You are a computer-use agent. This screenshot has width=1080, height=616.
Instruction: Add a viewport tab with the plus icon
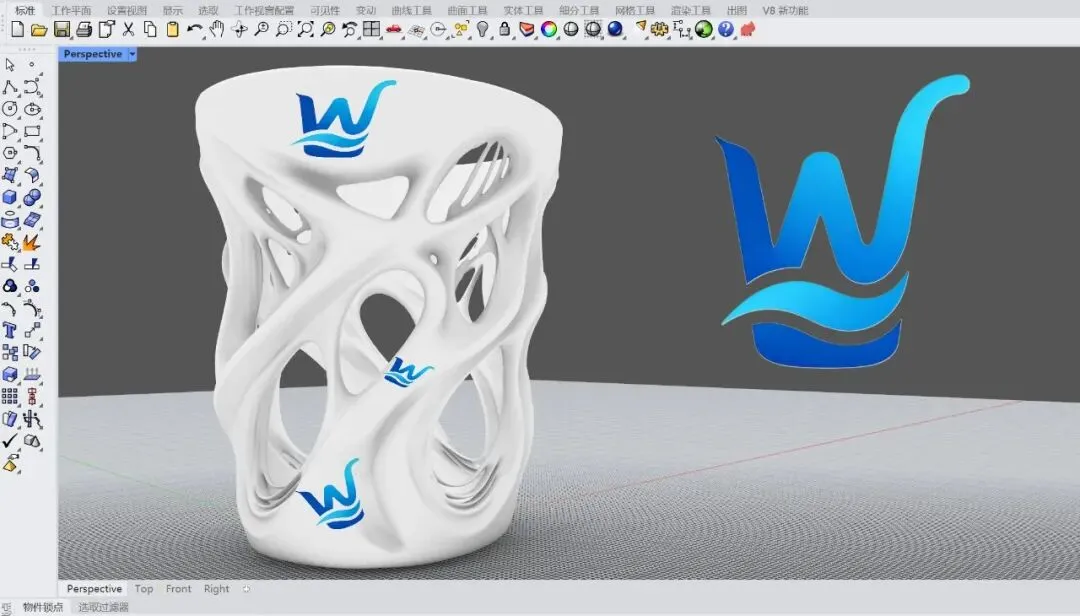pyautogui.click(x=247, y=588)
